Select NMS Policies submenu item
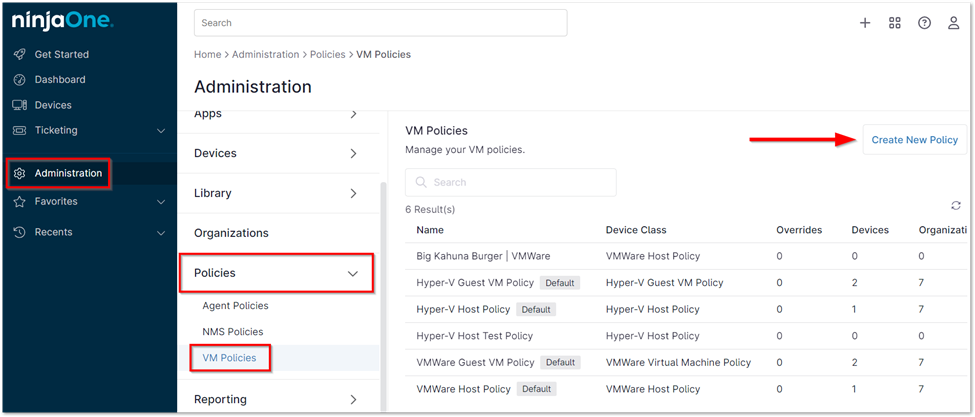975x417 pixels. 233,332
